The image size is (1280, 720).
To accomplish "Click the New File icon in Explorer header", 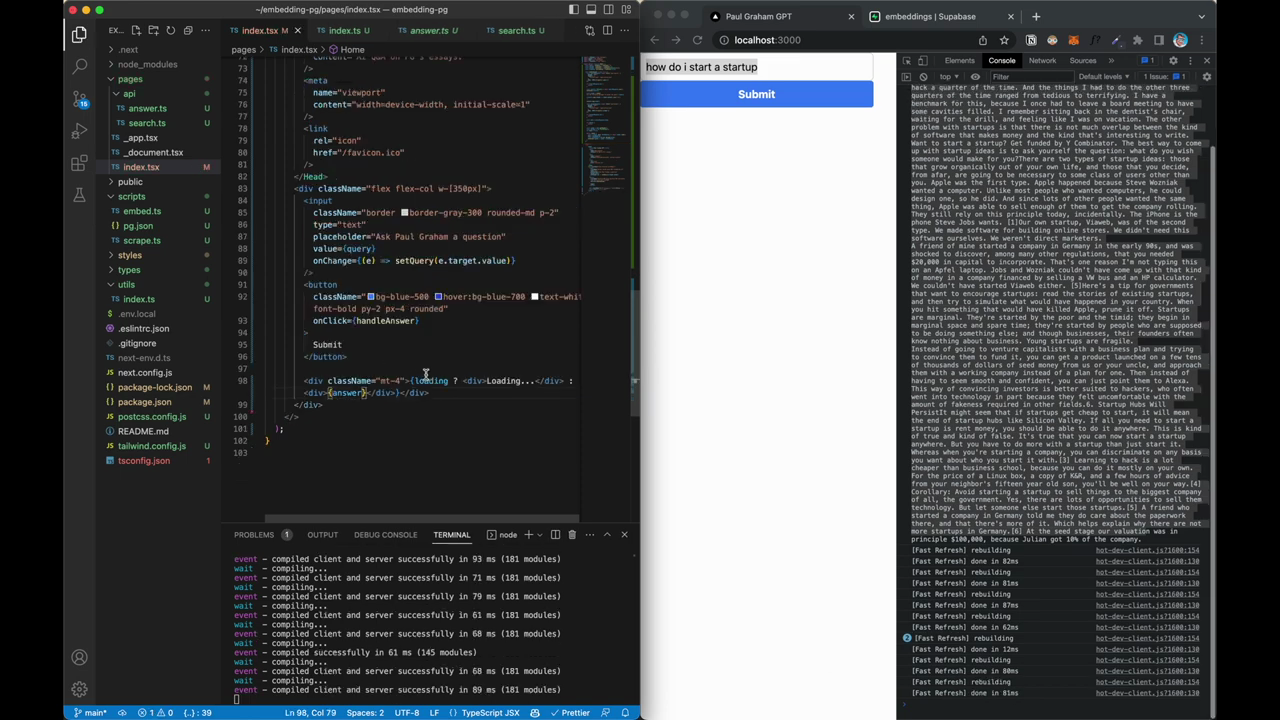I will point(136,31).
